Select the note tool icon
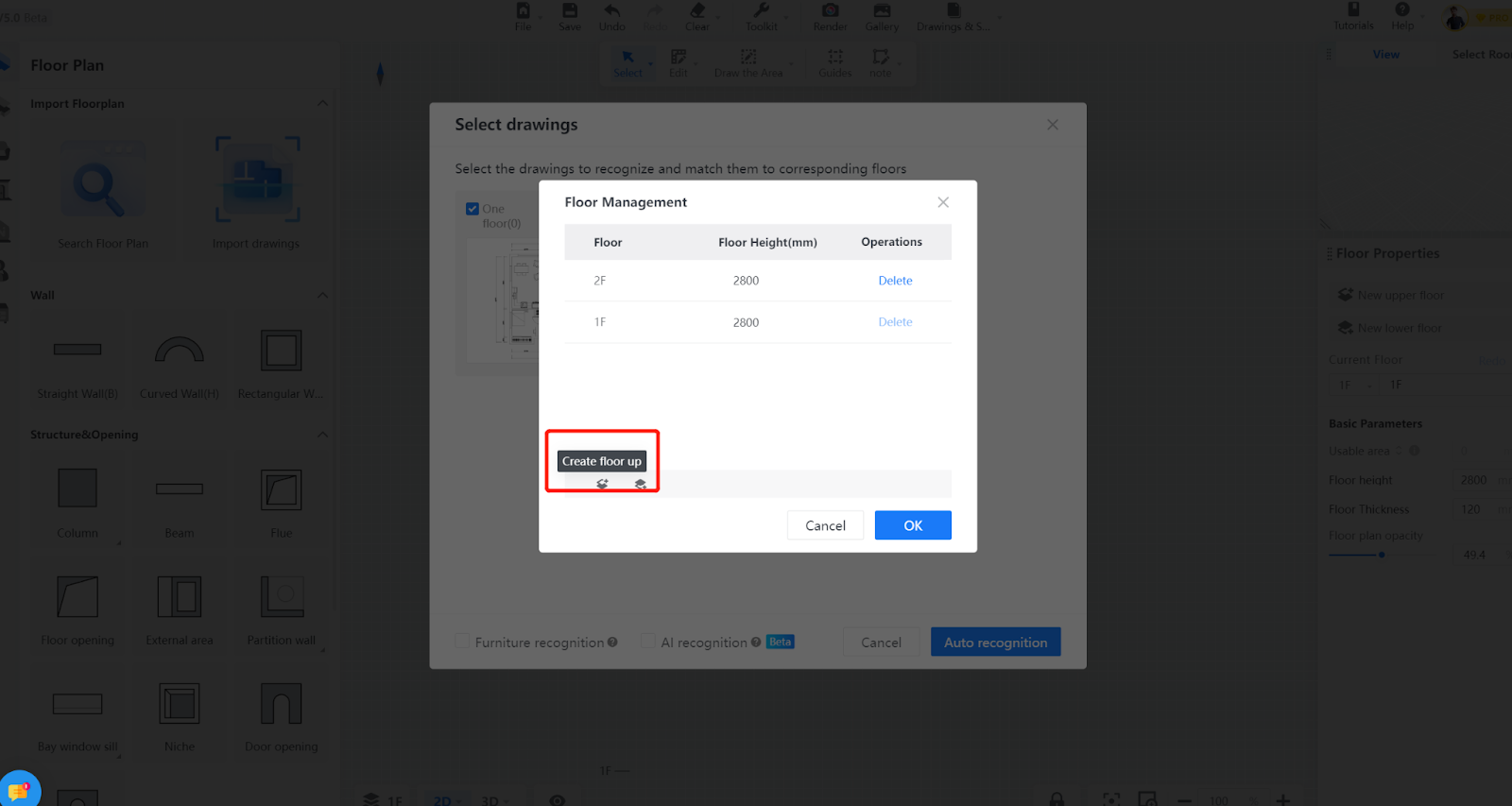 pos(881,57)
